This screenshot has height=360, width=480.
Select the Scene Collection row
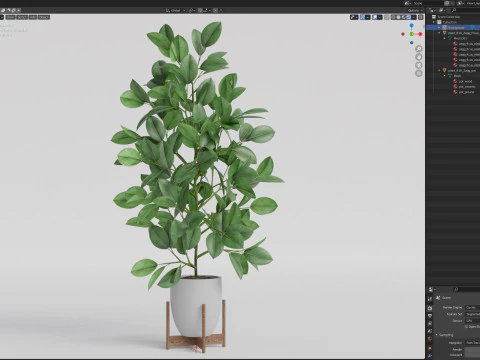pyautogui.click(x=449, y=17)
